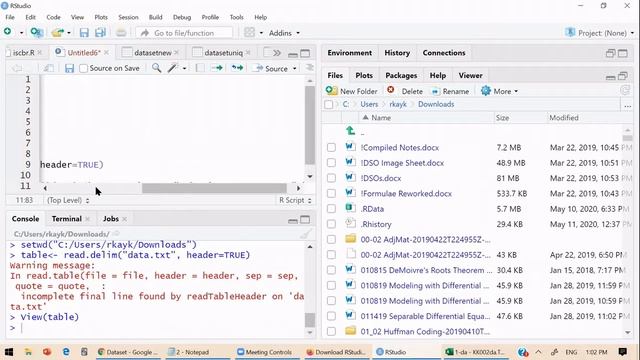Check 010815 DeMoivre's Roots Theorem box
Screen dimensions: 640x360
pyautogui.click(x=331, y=270)
